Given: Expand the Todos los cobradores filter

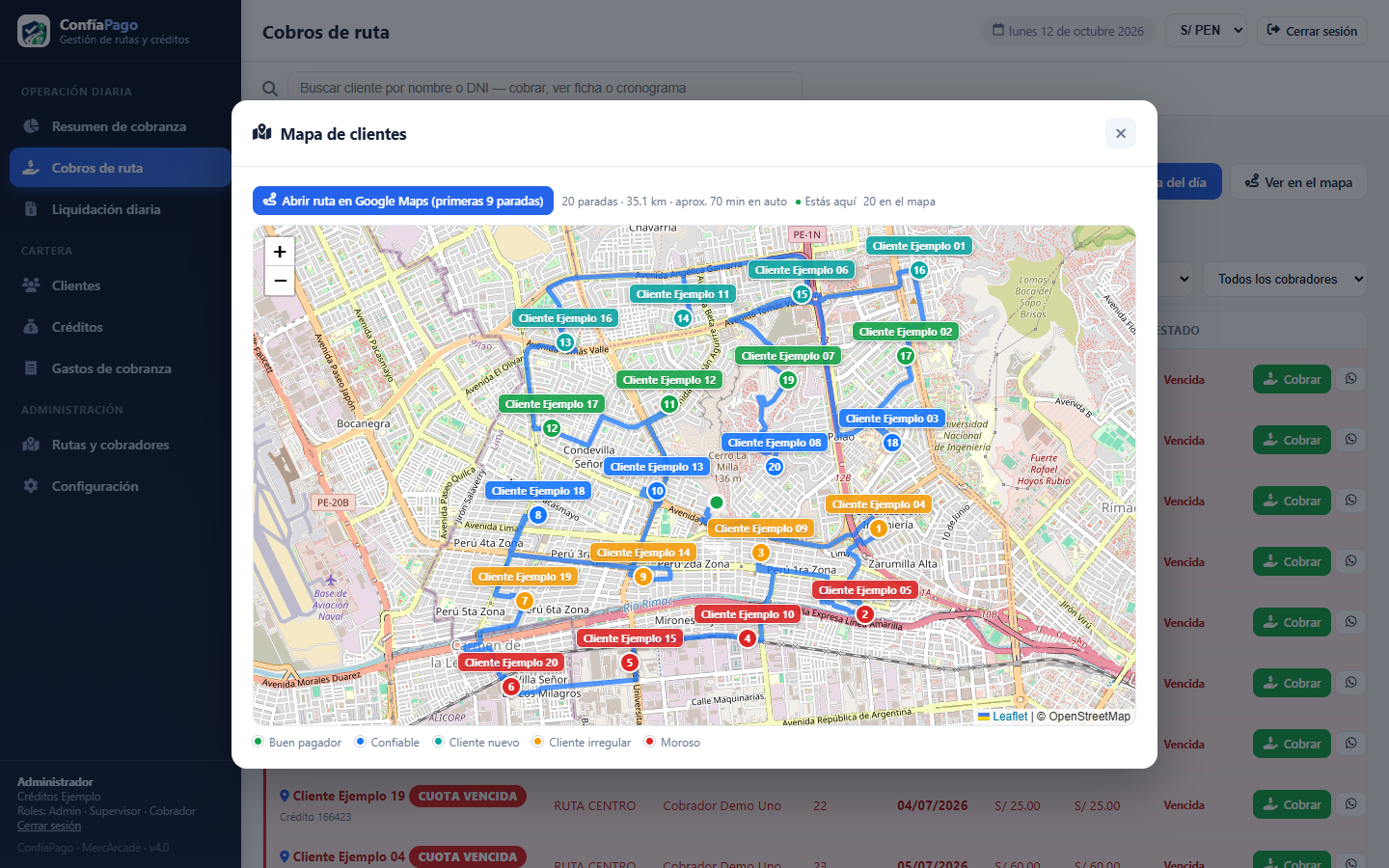Looking at the screenshot, I should pyautogui.click(x=1285, y=279).
